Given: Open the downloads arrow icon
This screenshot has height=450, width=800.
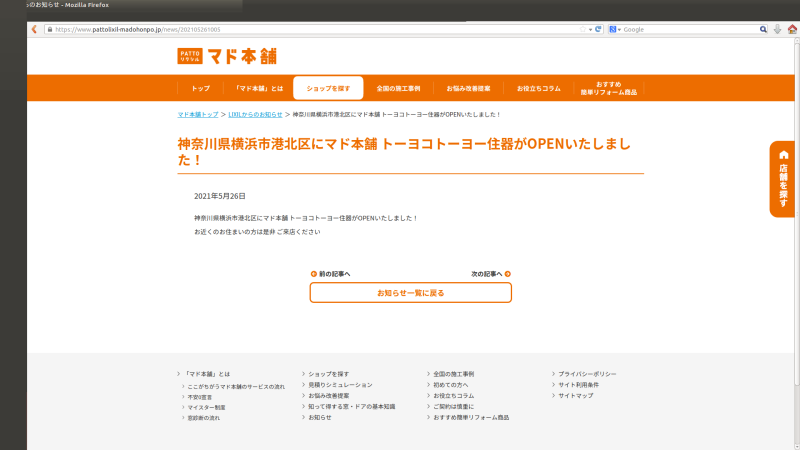Looking at the screenshot, I should pos(777,30).
